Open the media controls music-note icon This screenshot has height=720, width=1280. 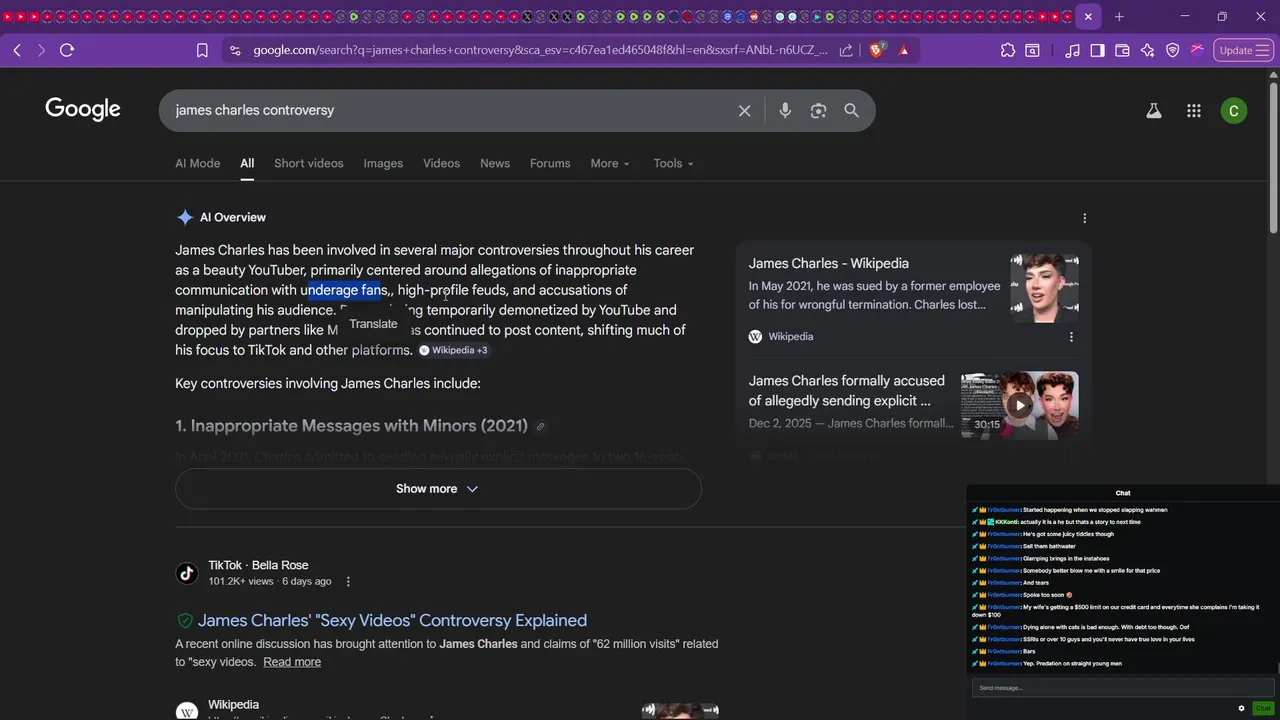[x=1072, y=50]
